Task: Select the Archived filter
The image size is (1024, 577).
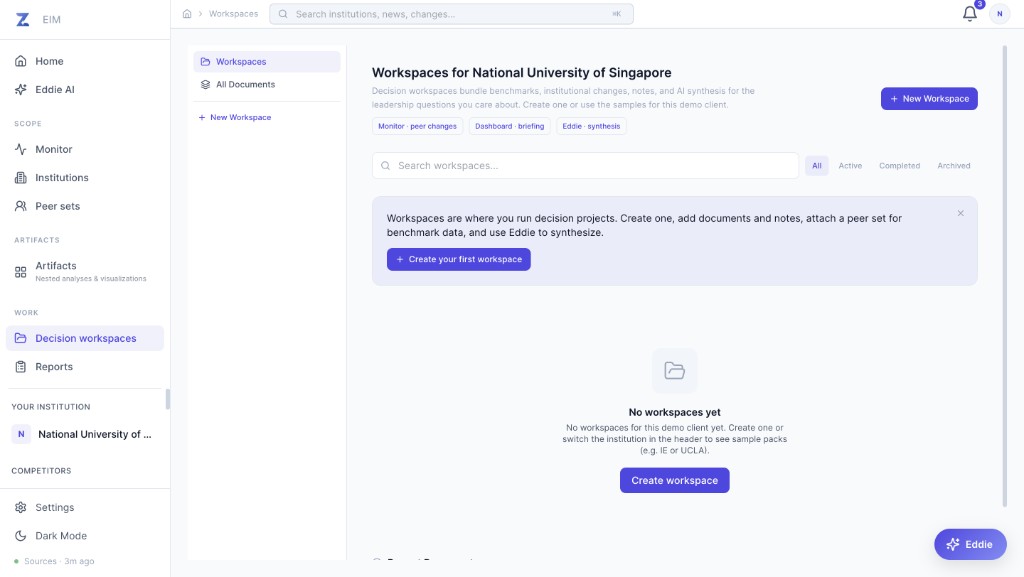Action: 953,165
